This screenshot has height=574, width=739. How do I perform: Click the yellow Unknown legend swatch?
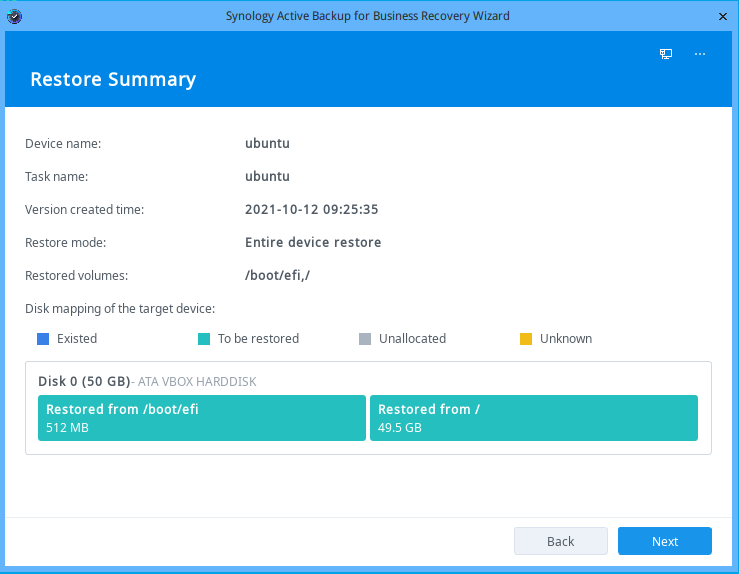click(x=526, y=339)
